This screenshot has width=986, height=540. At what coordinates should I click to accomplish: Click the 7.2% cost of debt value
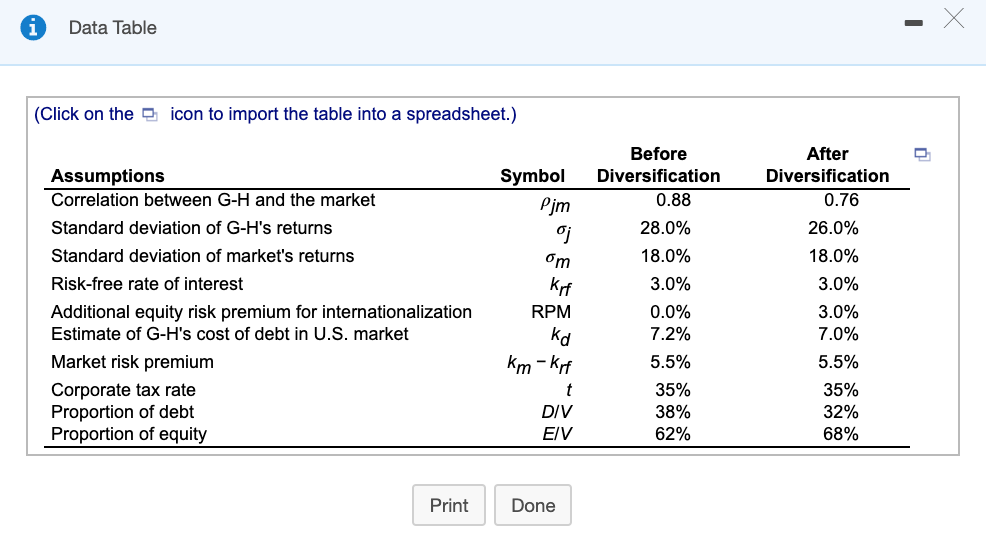[670, 334]
